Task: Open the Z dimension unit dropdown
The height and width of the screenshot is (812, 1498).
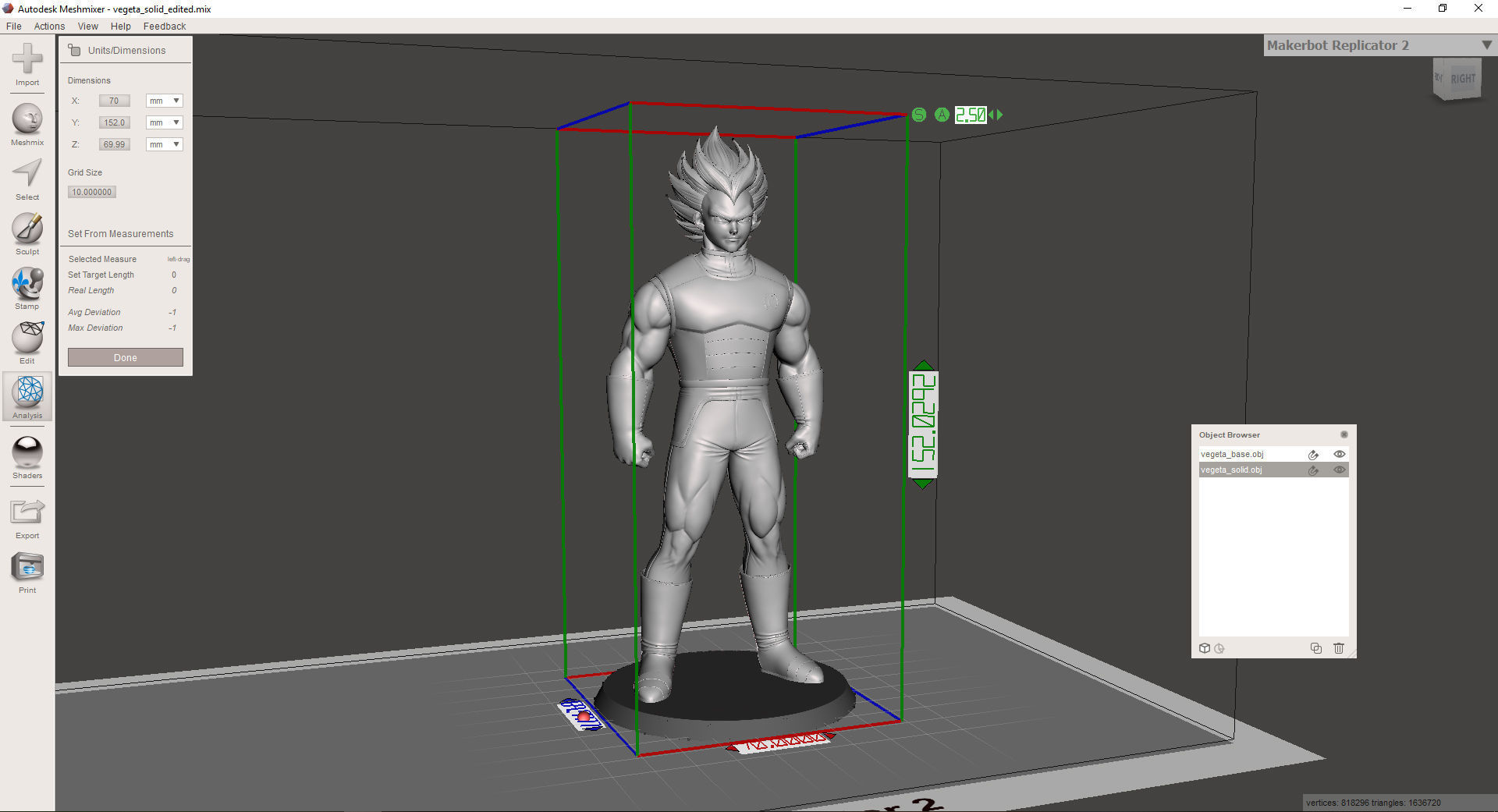Action: pyautogui.click(x=165, y=144)
